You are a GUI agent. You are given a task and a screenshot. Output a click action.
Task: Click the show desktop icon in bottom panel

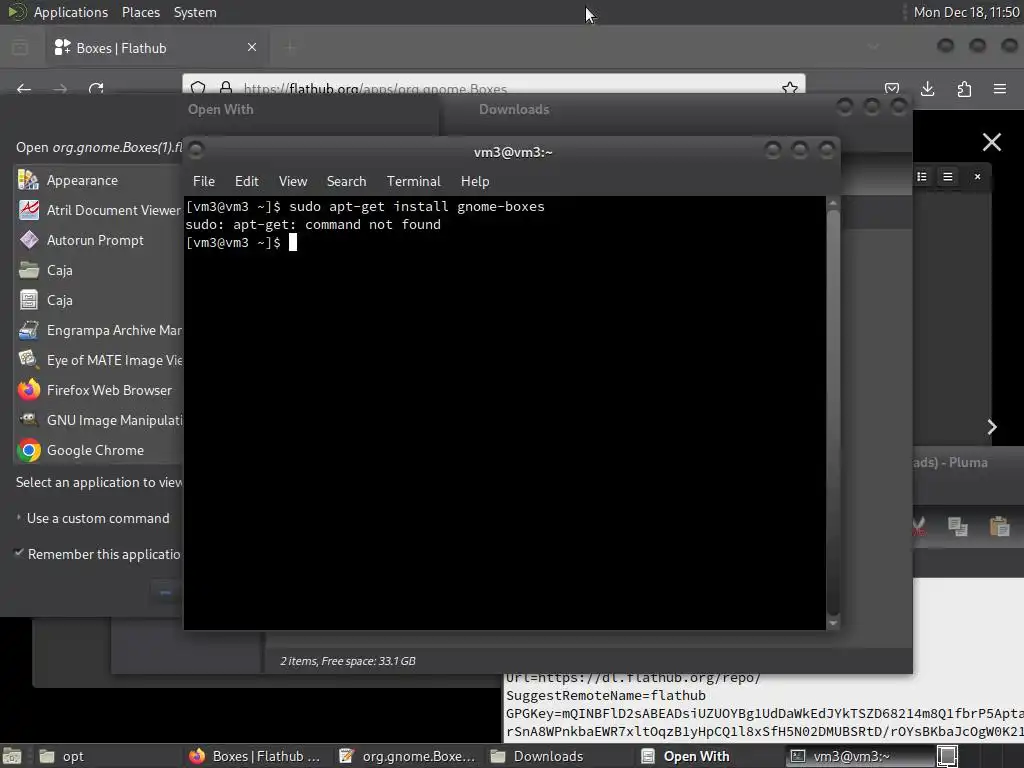pos(12,756)
